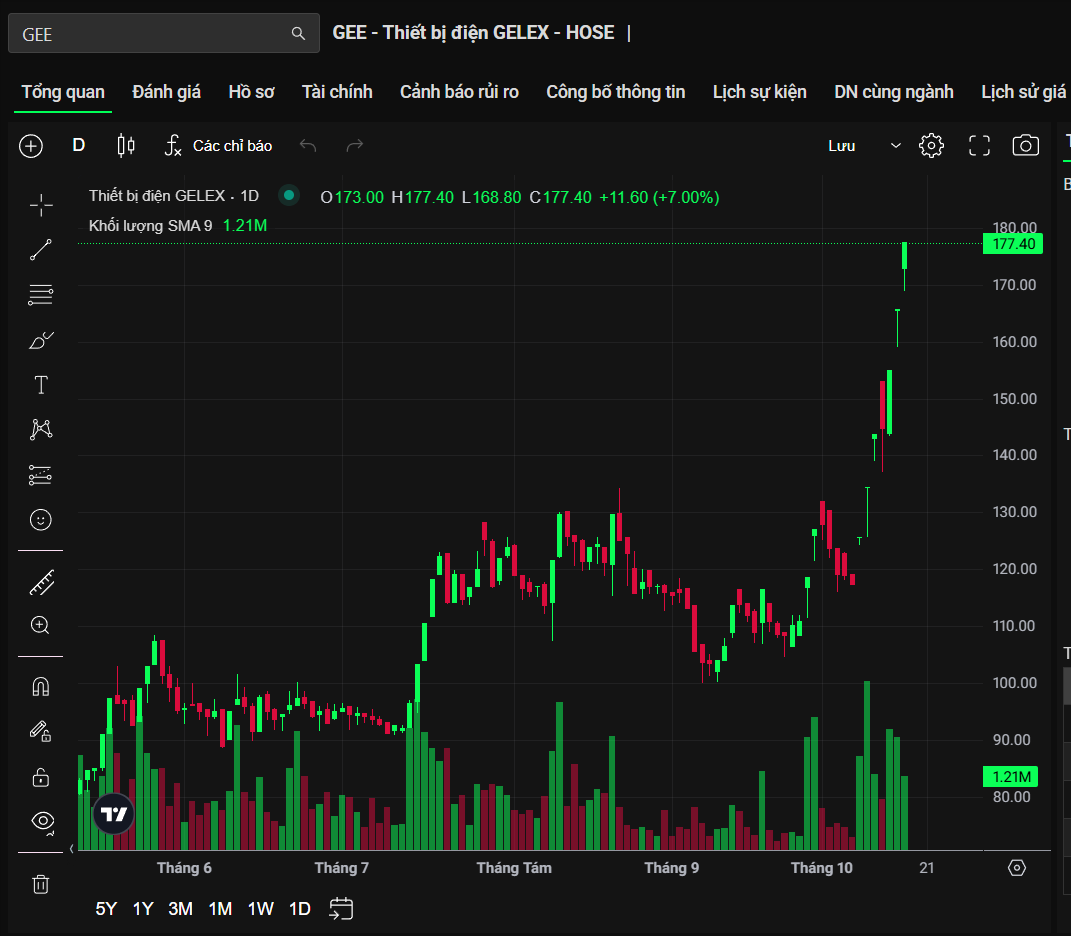Click the zoom in magnifier tool
Image resolution: width=1071 pixels, height=936 pixels.
click(41, 626)
